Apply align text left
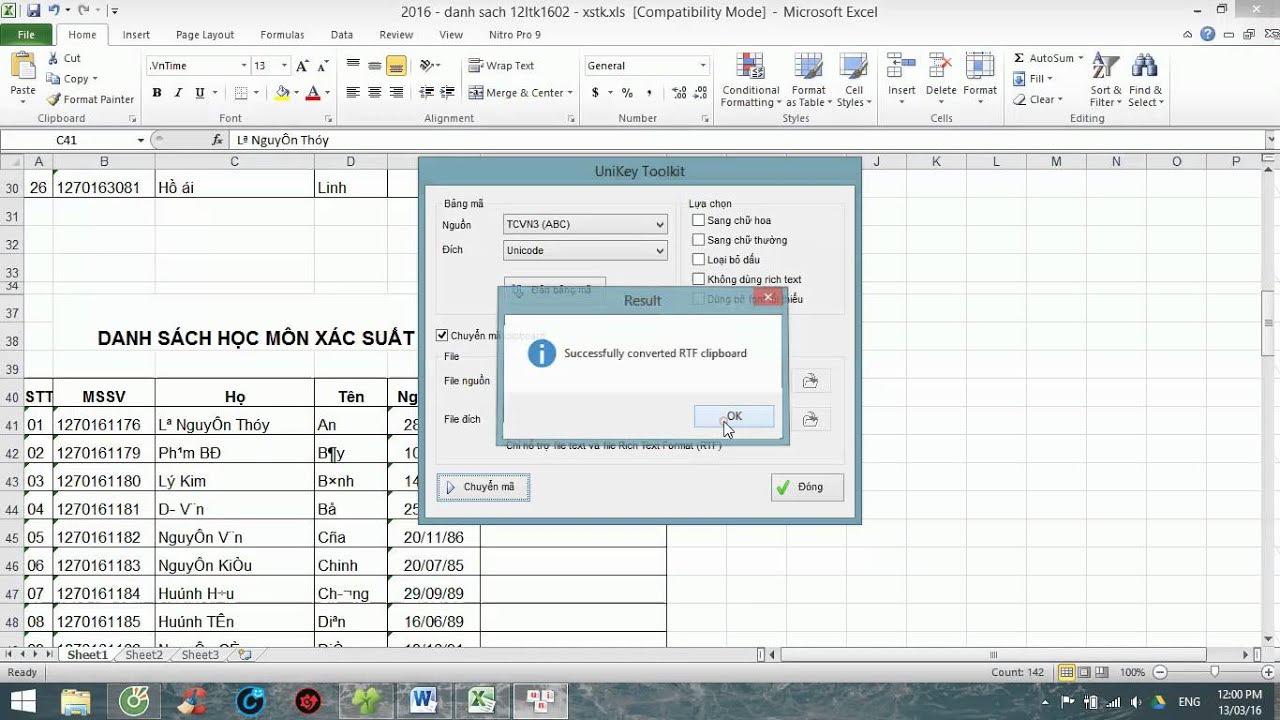This screenshot has height=720, width=1280. 353,93
